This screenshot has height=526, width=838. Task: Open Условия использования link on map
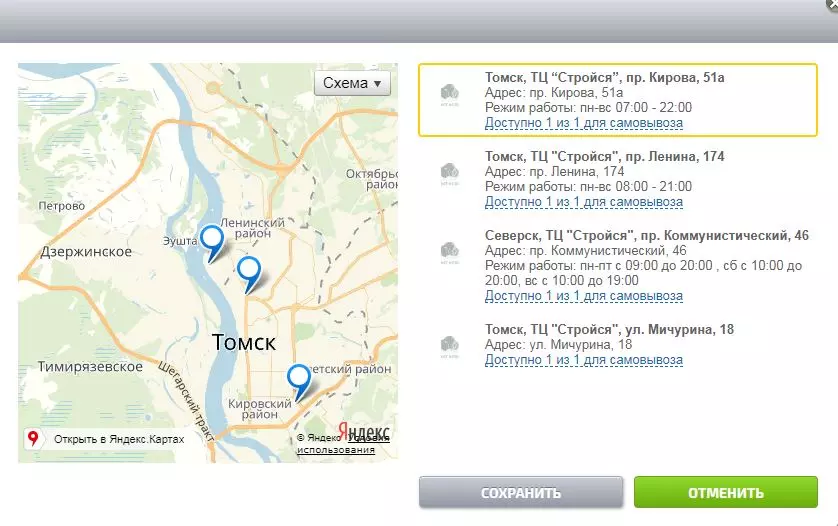[x=343, y=444]
